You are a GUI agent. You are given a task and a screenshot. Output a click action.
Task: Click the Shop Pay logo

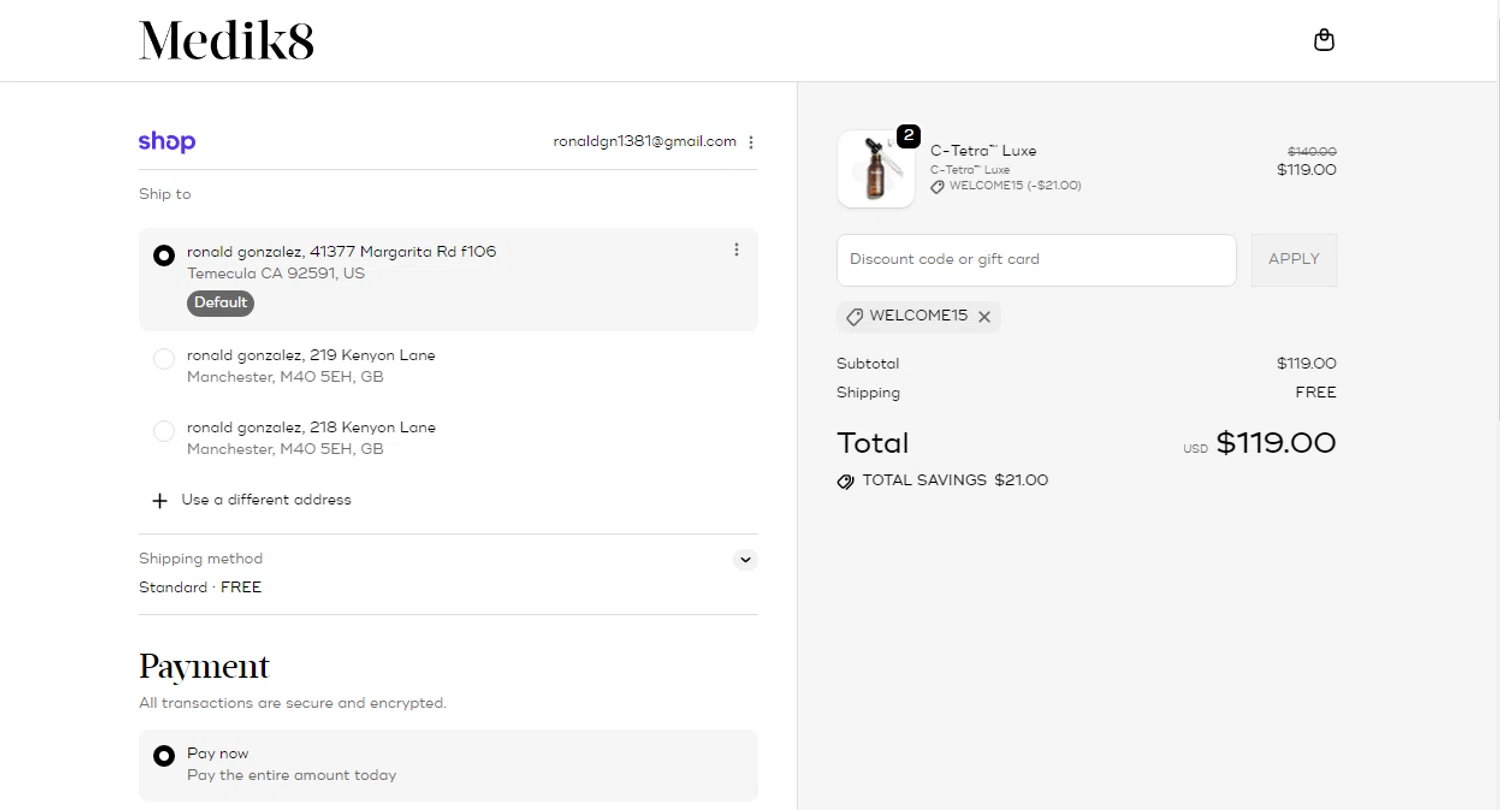point(167,142)
